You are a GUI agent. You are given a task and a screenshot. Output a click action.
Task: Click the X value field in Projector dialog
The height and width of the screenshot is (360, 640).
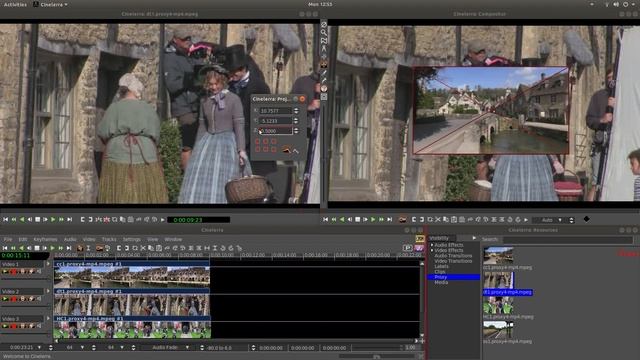pyautogui.click(x=276, y=111)
